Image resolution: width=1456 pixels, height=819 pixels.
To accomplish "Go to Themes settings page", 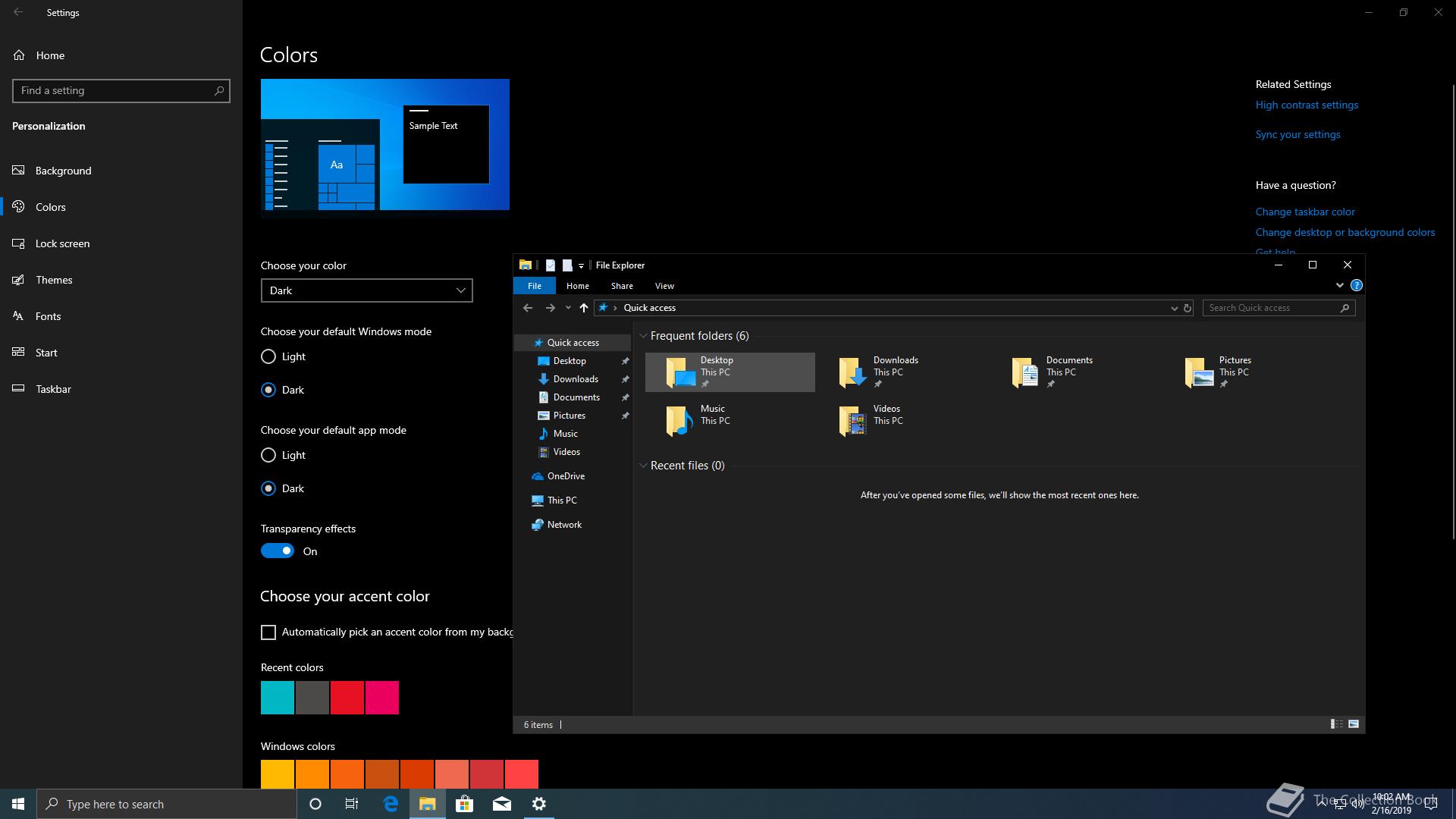I will [54, 280].
